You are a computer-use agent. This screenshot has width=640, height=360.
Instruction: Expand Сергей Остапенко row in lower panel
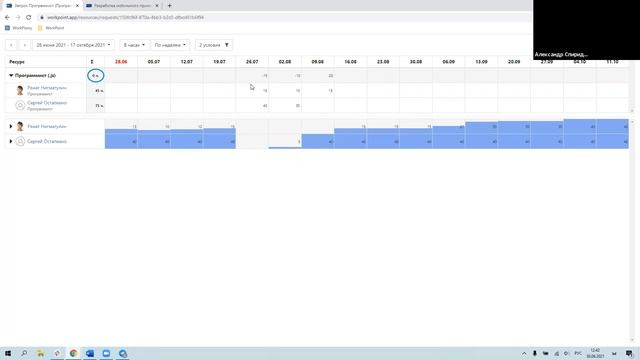pyautogui.click(x=11, y=141)
